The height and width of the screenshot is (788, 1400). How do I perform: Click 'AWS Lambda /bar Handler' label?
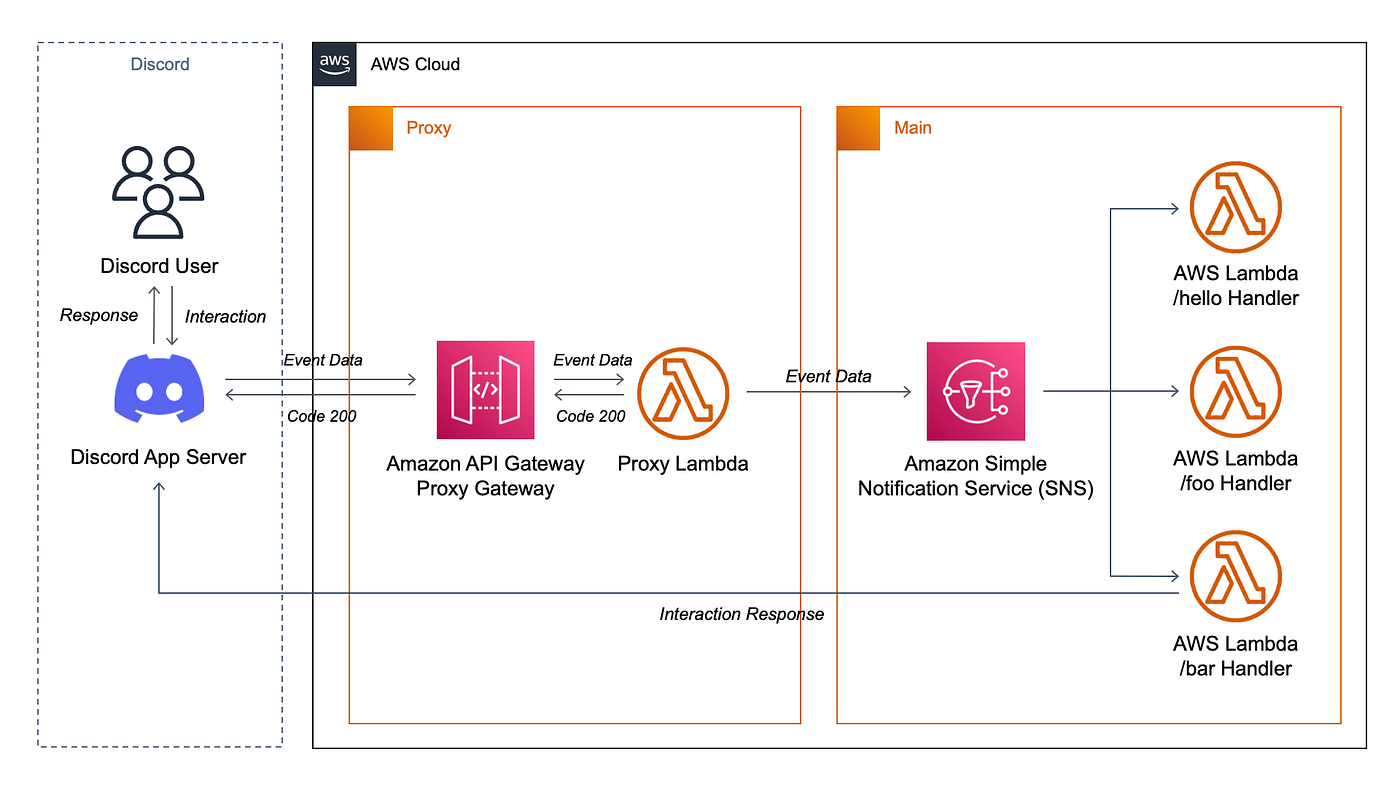[x=1236, y=656]
